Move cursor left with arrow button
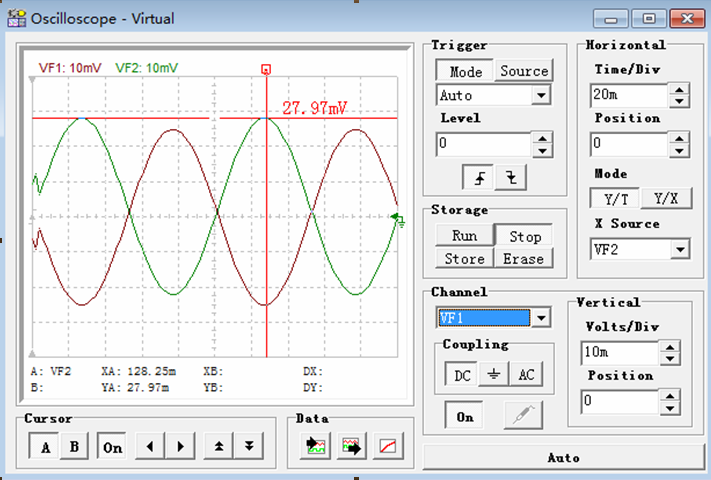Viewport: 711px width, 480px height. coord(150,446)
